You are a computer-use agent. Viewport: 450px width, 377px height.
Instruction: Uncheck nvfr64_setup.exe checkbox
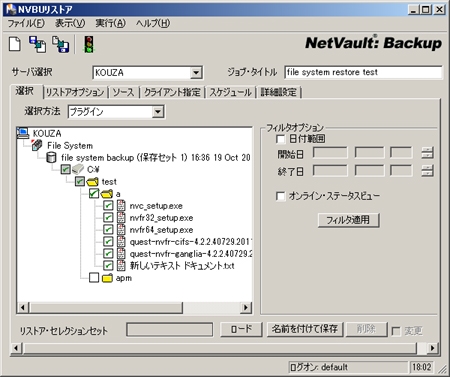(108, 230)
